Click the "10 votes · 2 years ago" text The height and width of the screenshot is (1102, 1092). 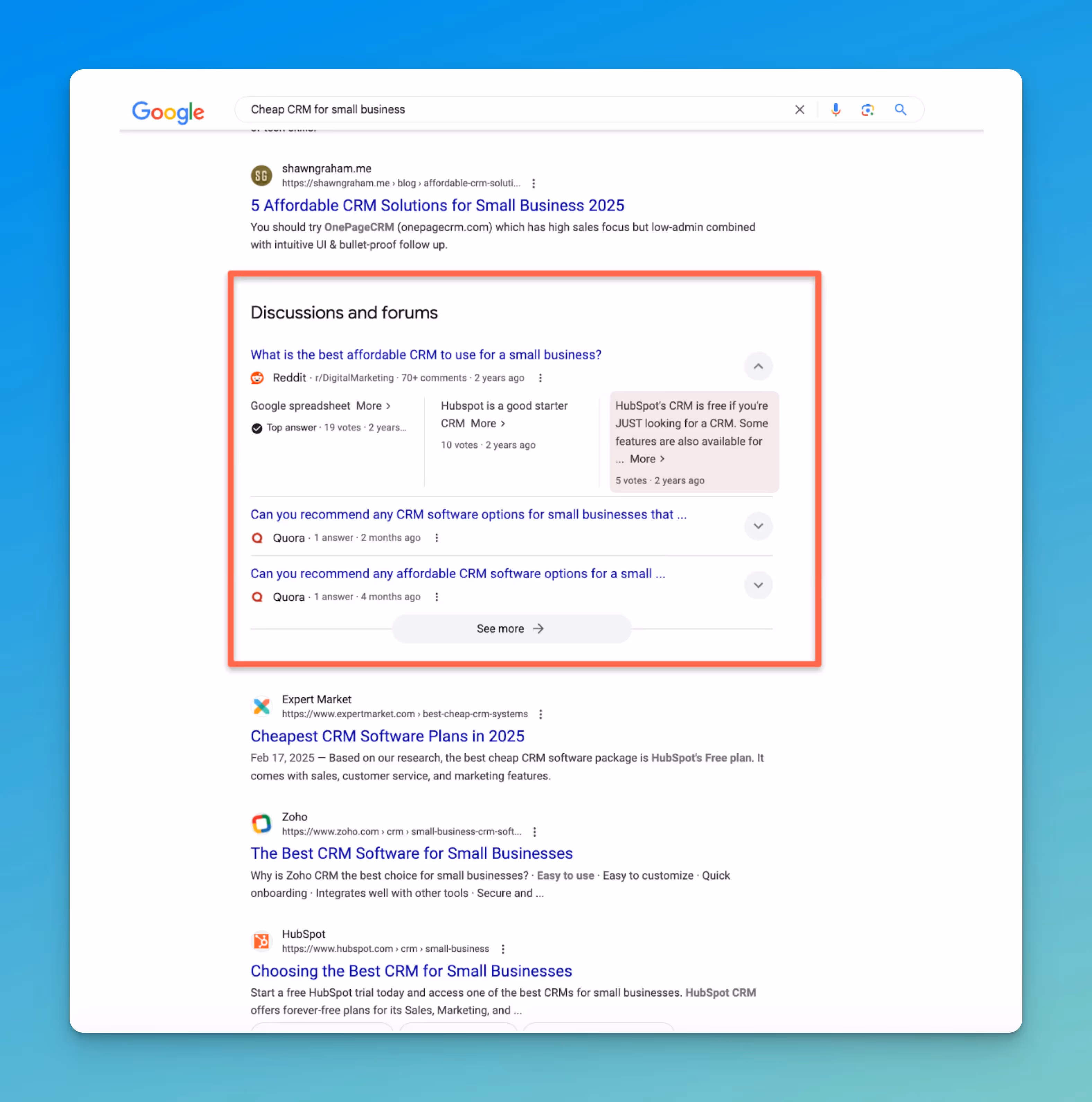click(x=488, y=445)
